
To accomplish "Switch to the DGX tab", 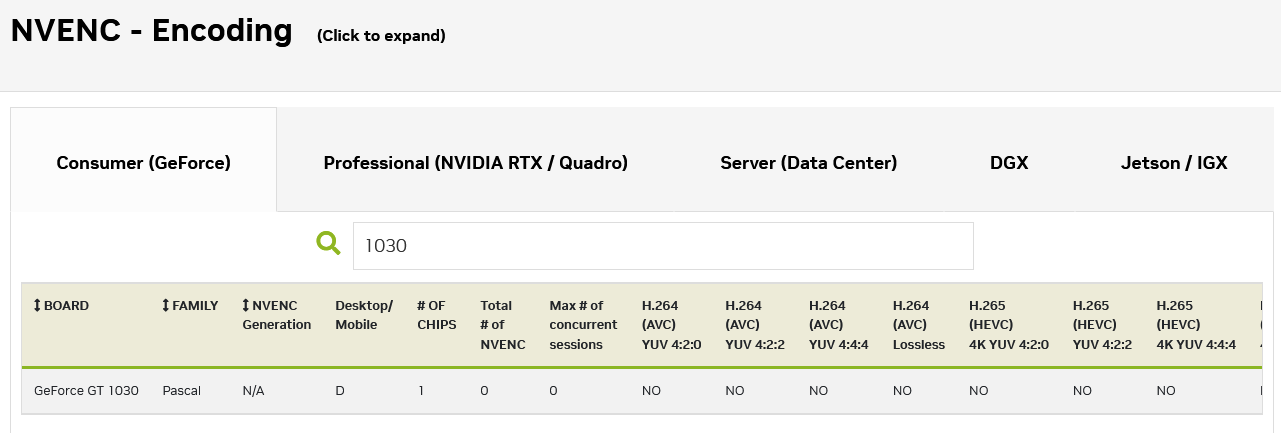I will [1009, 163].
